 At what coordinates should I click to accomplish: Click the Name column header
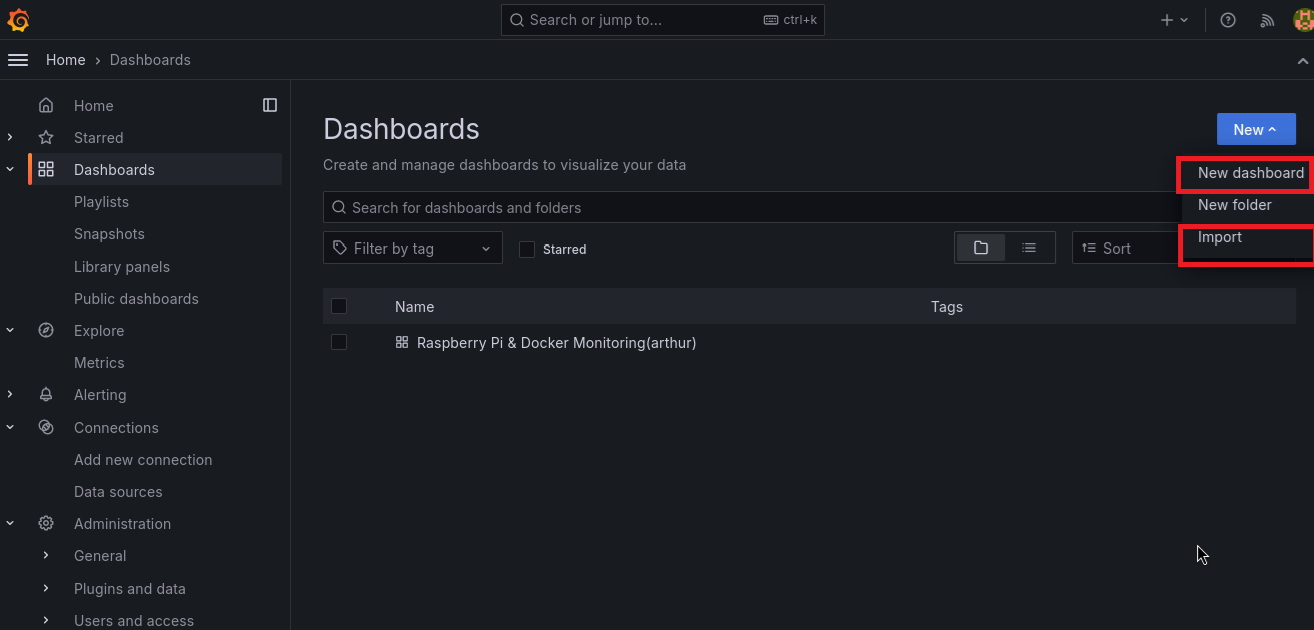click(x=414, y=307)
